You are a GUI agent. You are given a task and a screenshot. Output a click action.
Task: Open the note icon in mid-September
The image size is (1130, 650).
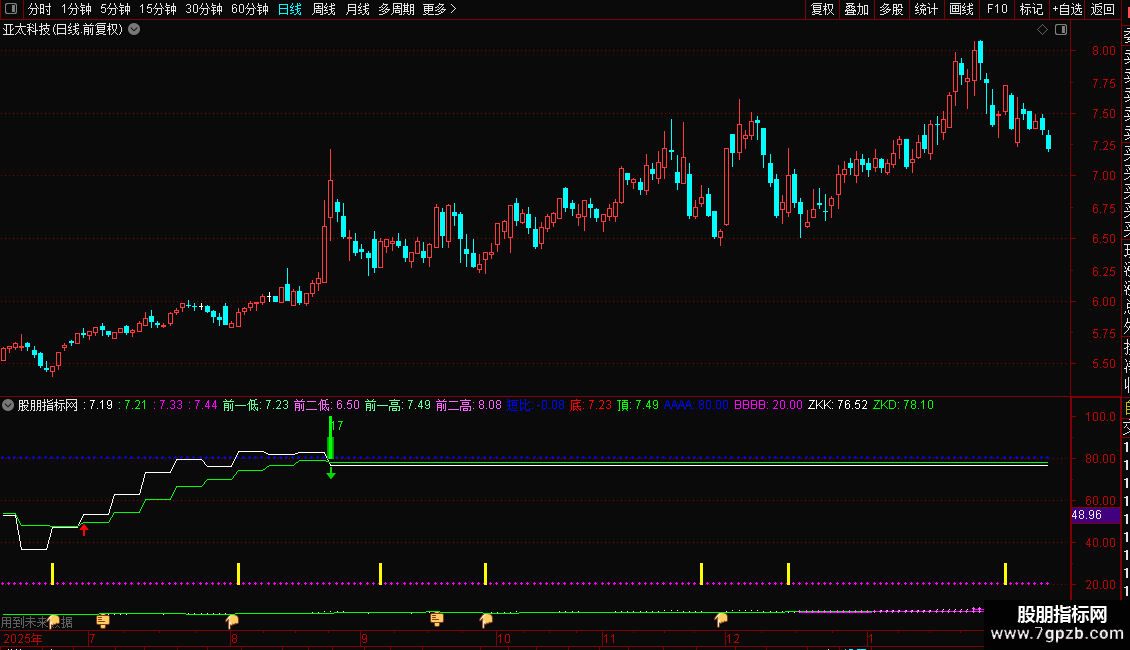click(x=436, y=619)
